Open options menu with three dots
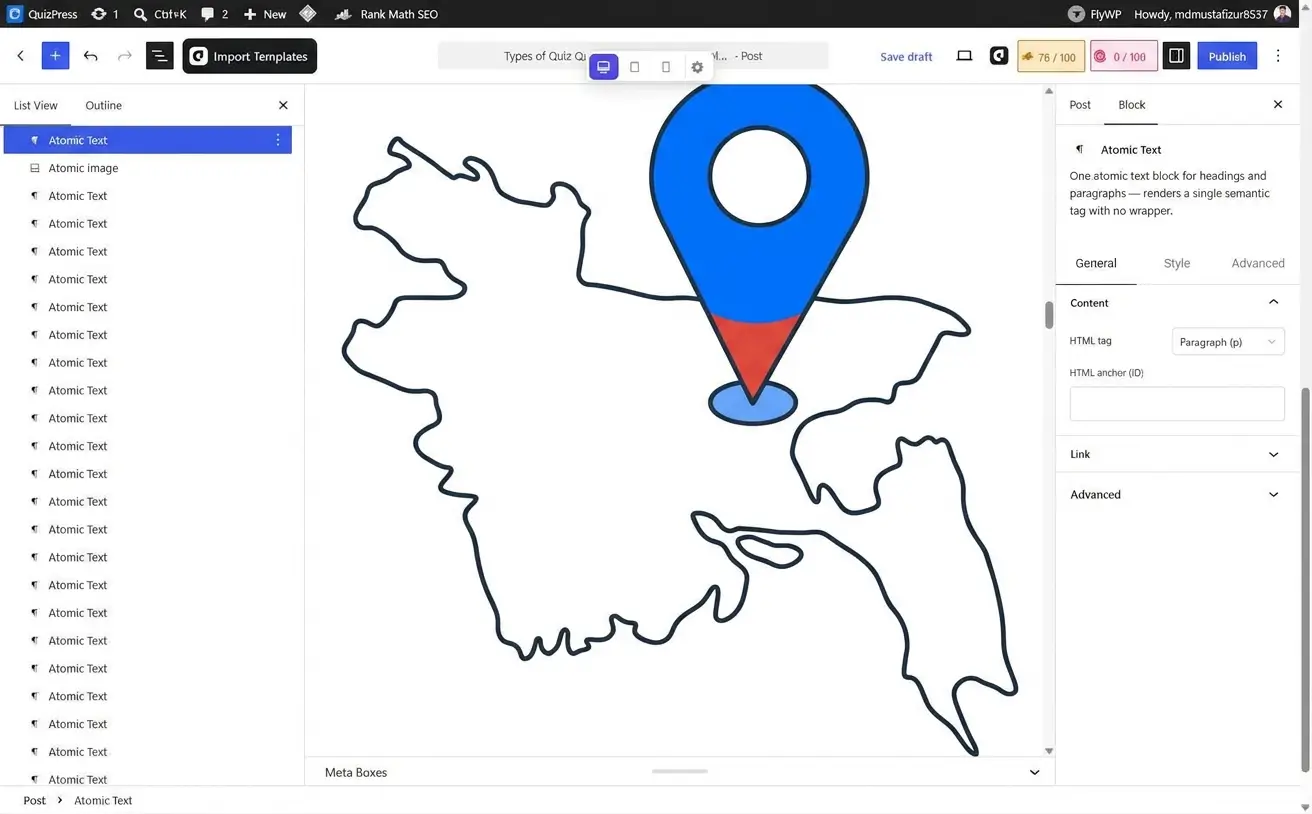This screenshot has width=1312, height=814. point(1278,56)
